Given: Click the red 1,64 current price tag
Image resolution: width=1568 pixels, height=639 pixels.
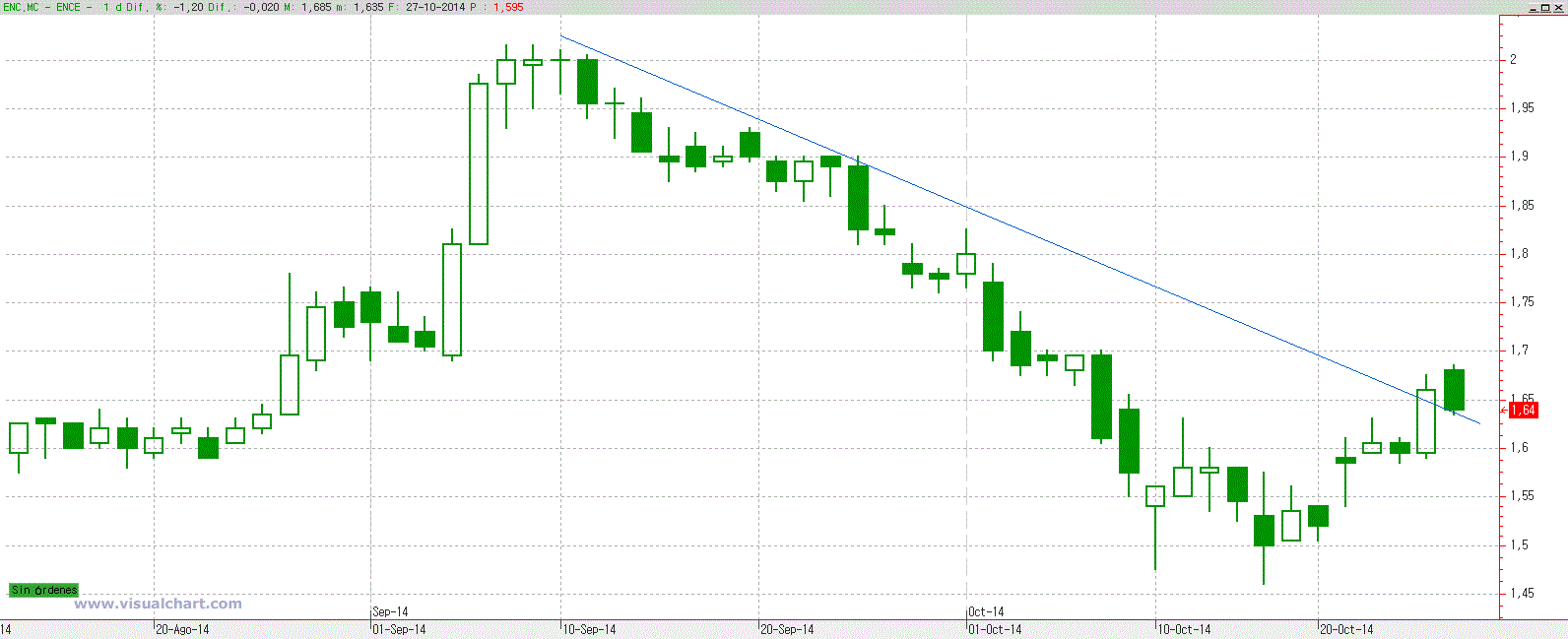Looking at the screenshot, I should (x=1523, y=410).
